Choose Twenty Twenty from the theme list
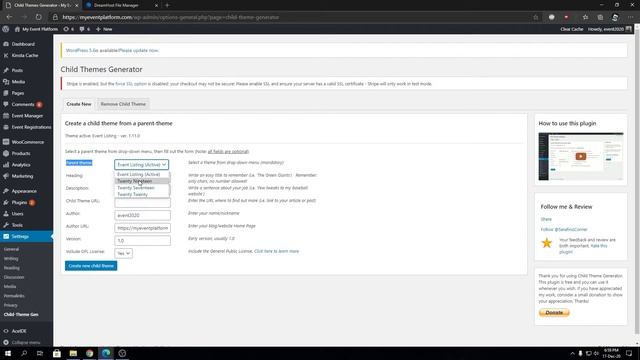This screenshot has width=640, height=360. click(x=142, y=194)
